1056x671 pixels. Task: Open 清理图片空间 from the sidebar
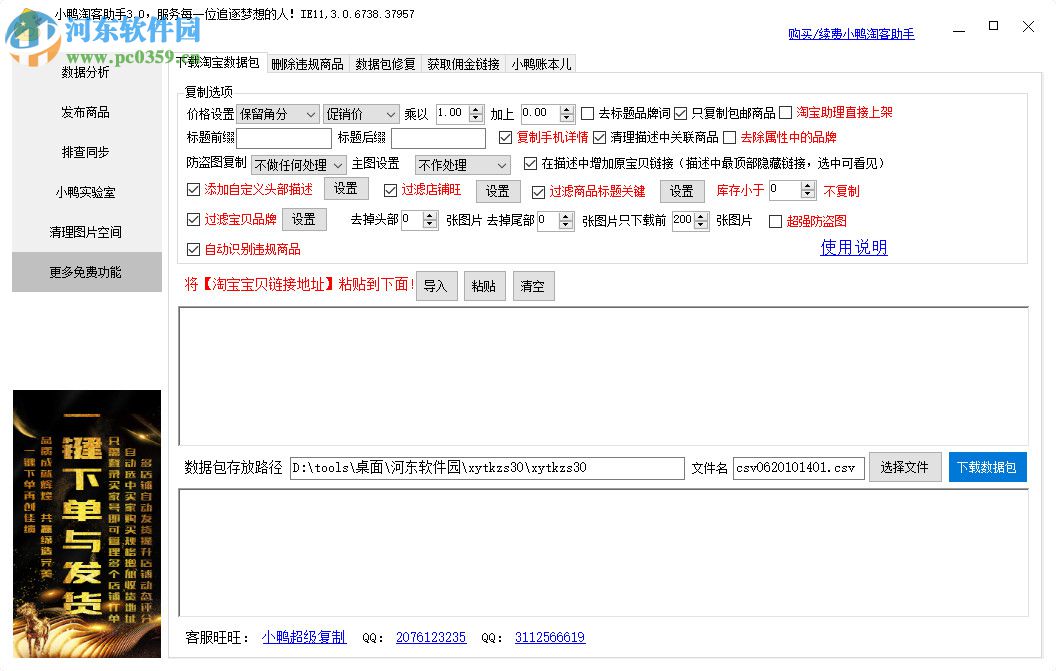(x=87, y=232)
